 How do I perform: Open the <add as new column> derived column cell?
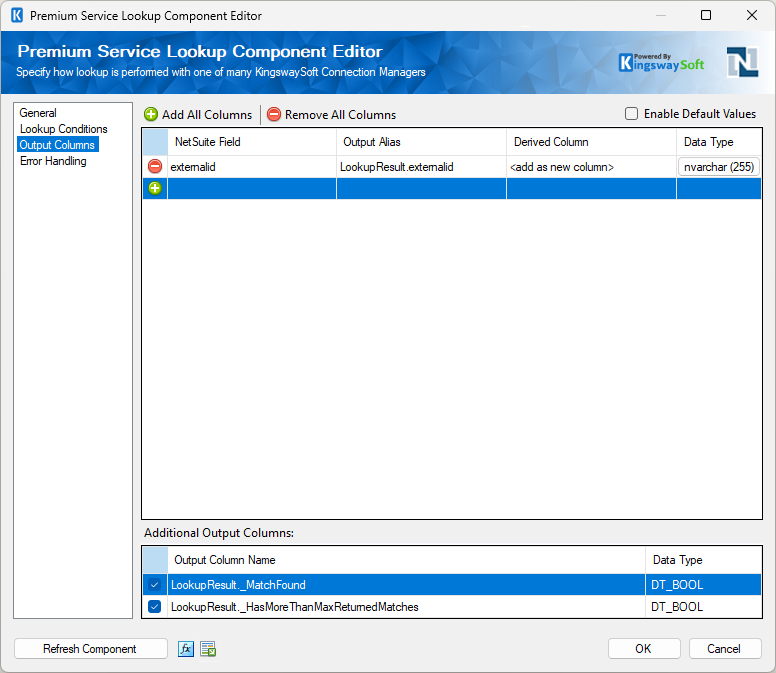tap(591, 167)
